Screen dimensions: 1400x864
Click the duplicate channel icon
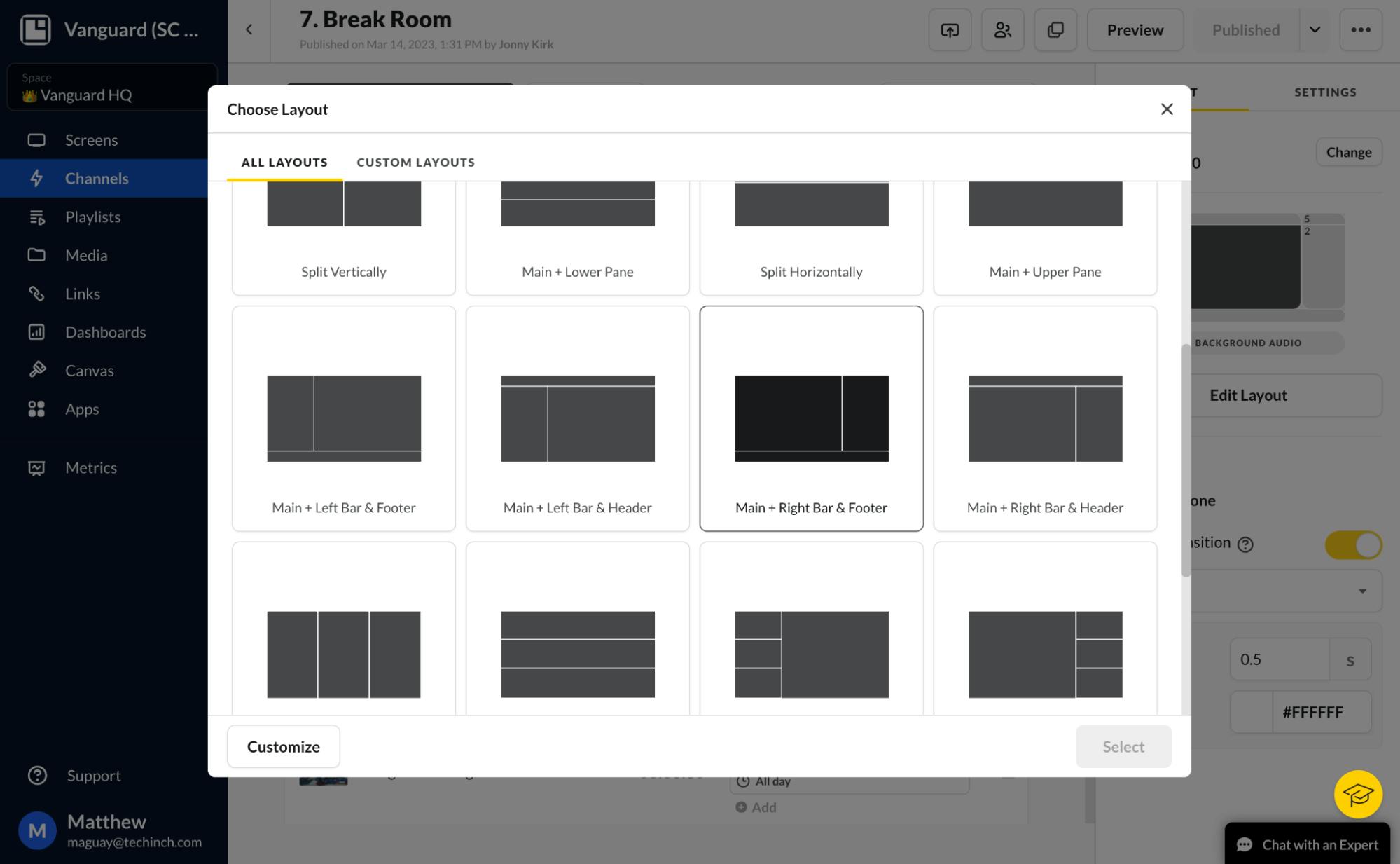pos(1055,30)
